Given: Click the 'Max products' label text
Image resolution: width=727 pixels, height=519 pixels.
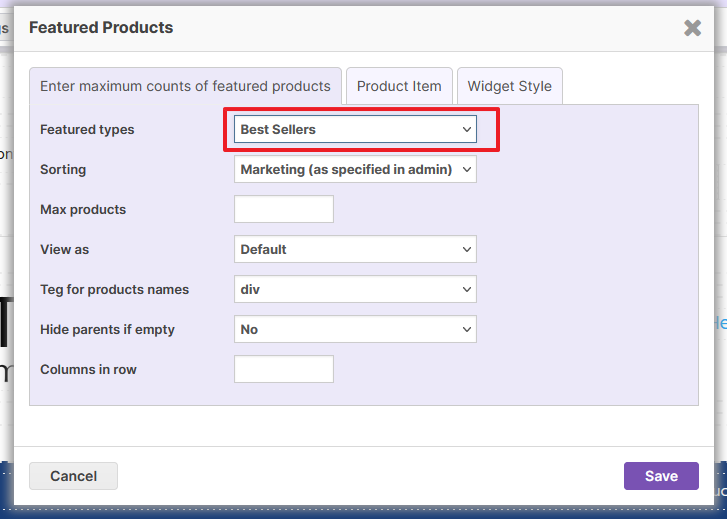Looking at the screenshot, I should click(83, 209).
